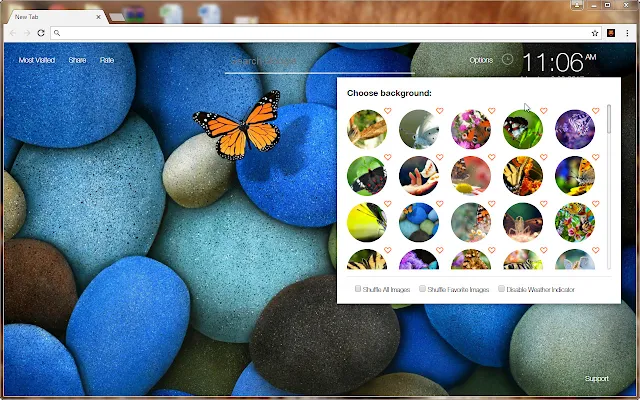Click the user profile button in title bar
This screenshot has width=640, height=400.
coord(577,5)
